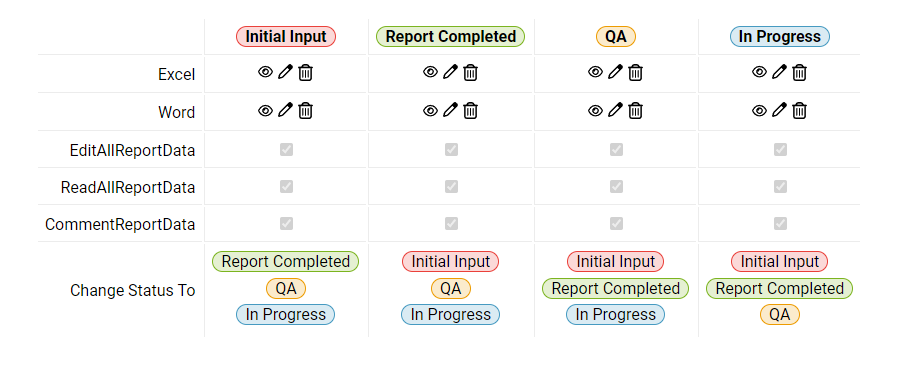915x366 pixels.
Task: Click the Excel edit pencil under Initial Input
Action: pyautogui.click(x=285, y=72)
